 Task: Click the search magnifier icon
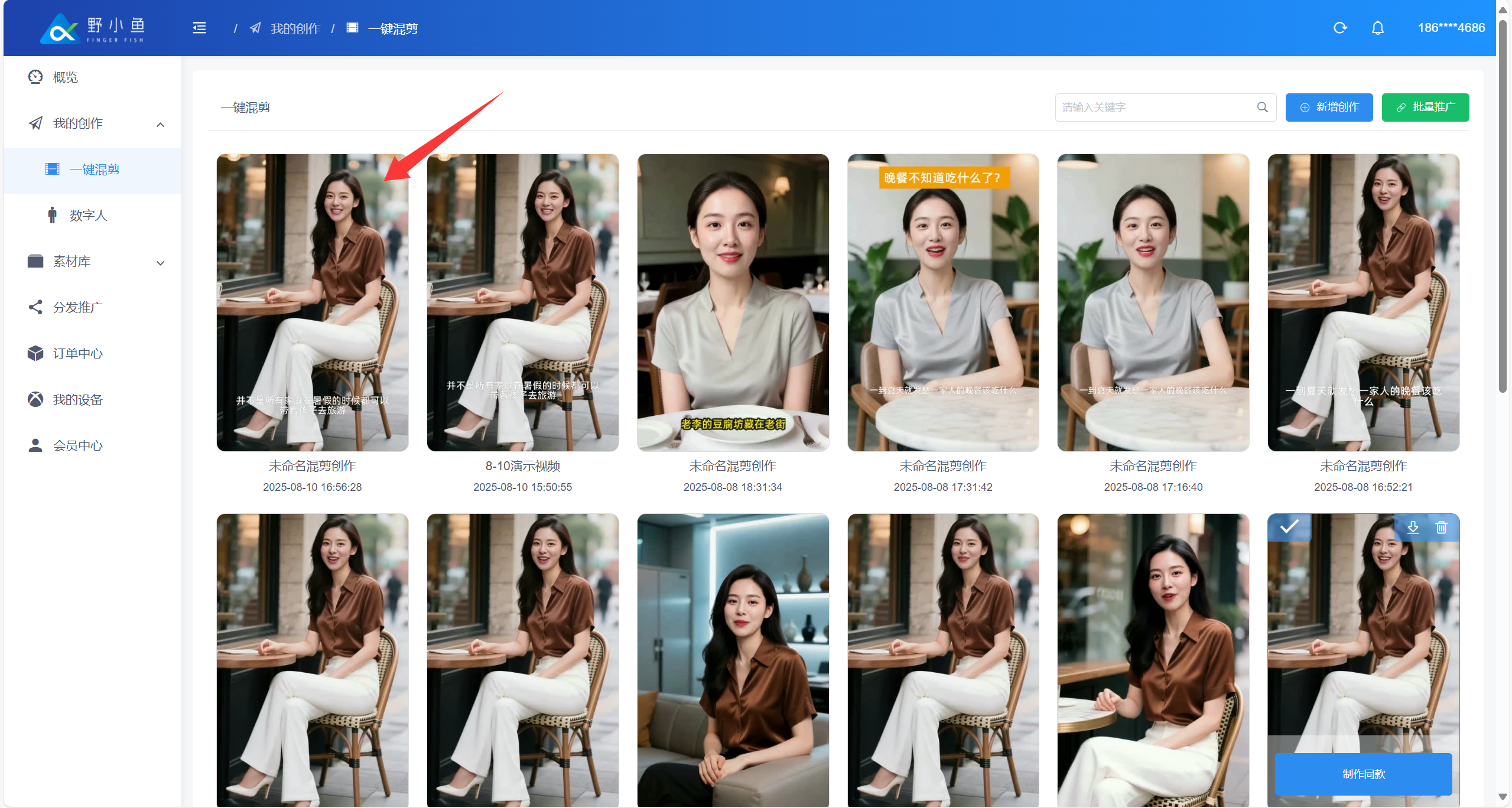[x=1262, y=107]
